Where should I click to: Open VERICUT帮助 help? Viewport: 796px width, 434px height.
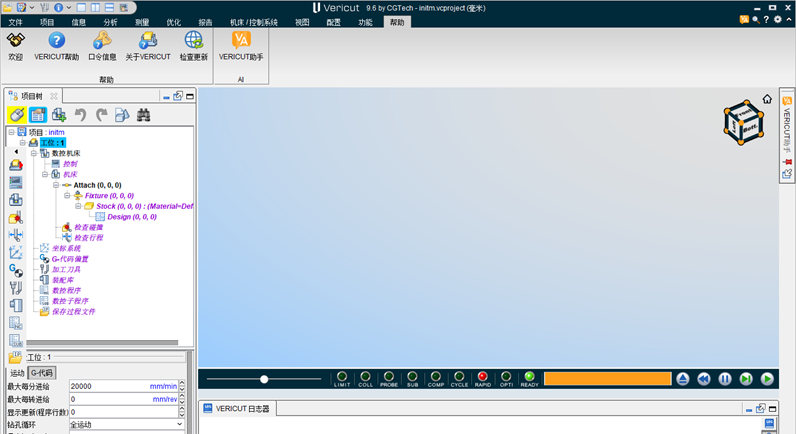(56, 46)
